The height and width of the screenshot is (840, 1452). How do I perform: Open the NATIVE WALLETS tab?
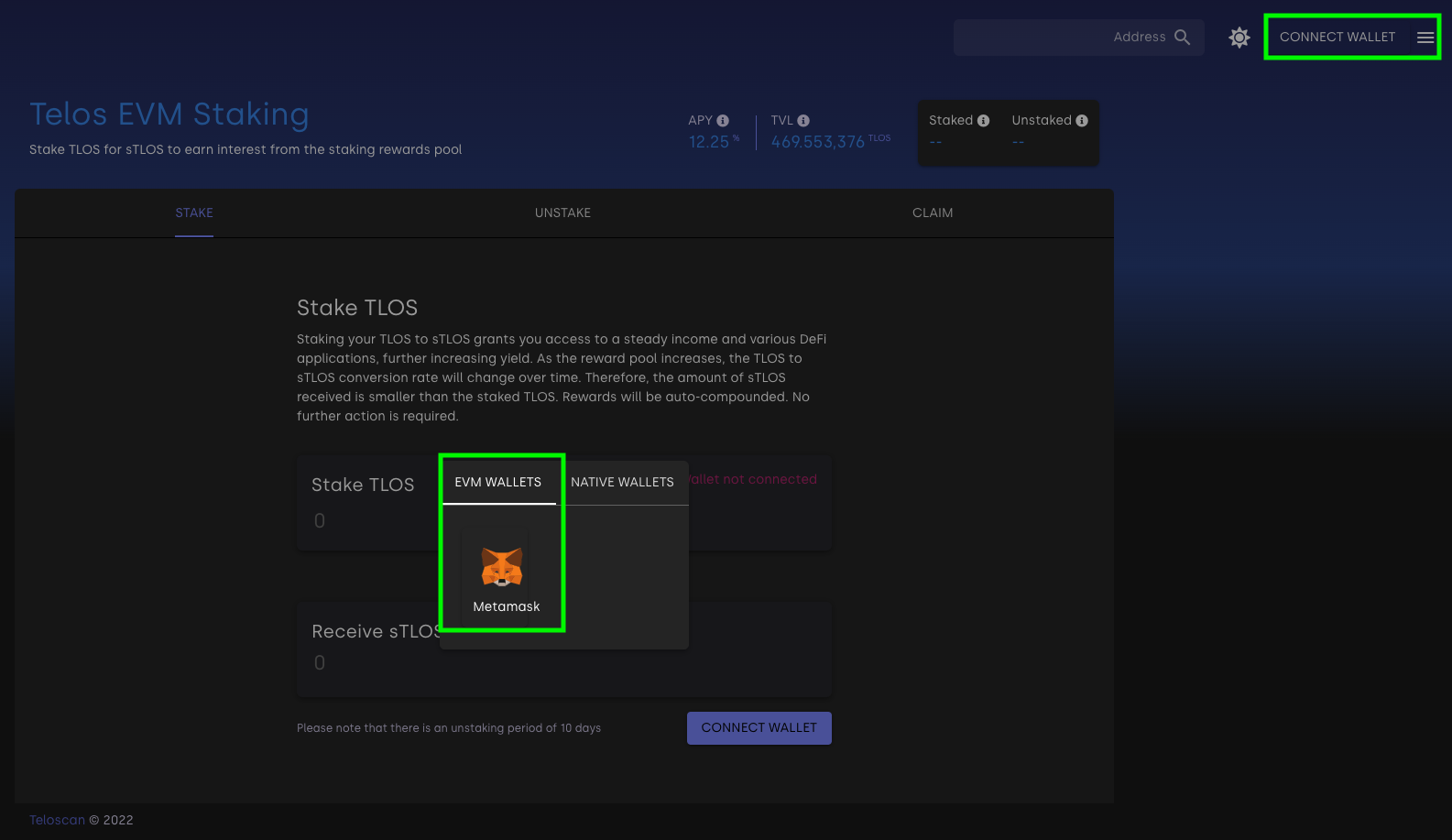click(x=622, y=482)
